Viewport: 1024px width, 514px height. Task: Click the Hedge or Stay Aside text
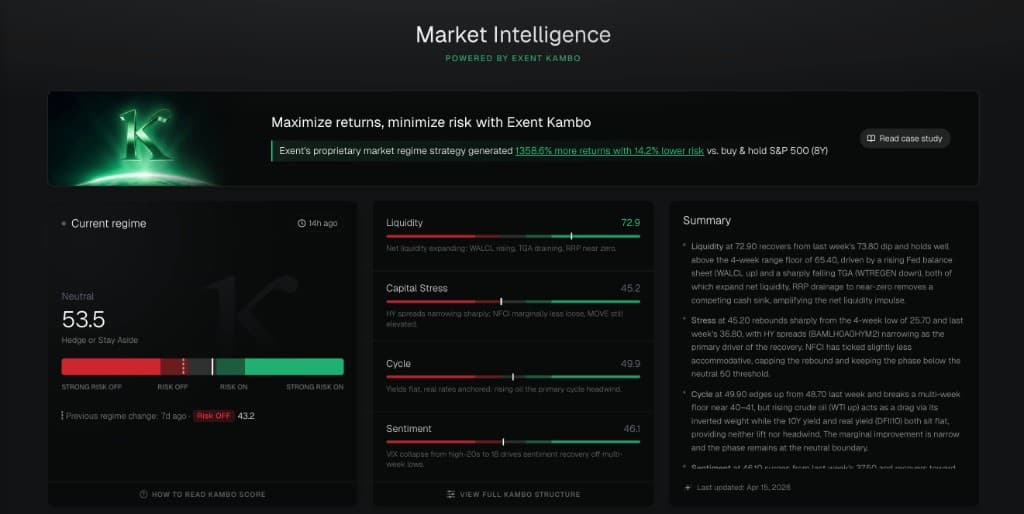point(100,340)
